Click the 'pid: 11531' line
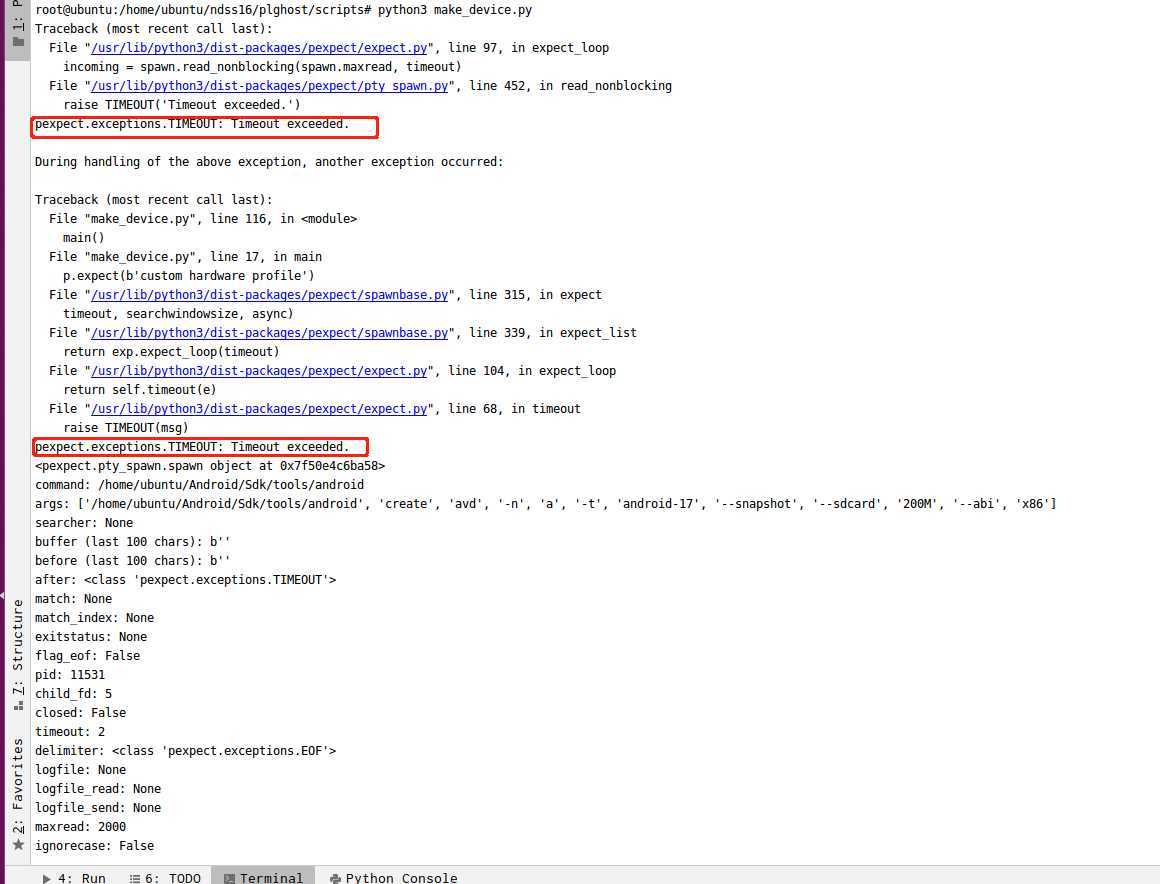 pos(70,675)
